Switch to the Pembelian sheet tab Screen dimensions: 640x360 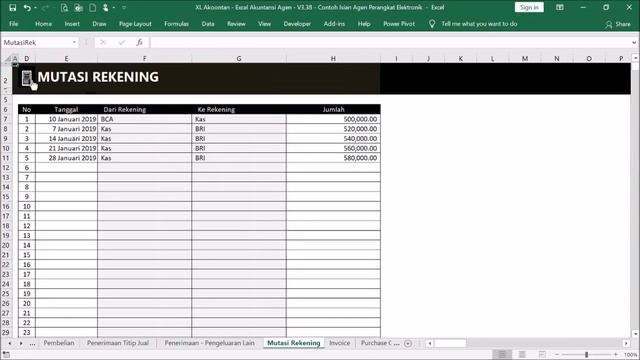(59, 343)
